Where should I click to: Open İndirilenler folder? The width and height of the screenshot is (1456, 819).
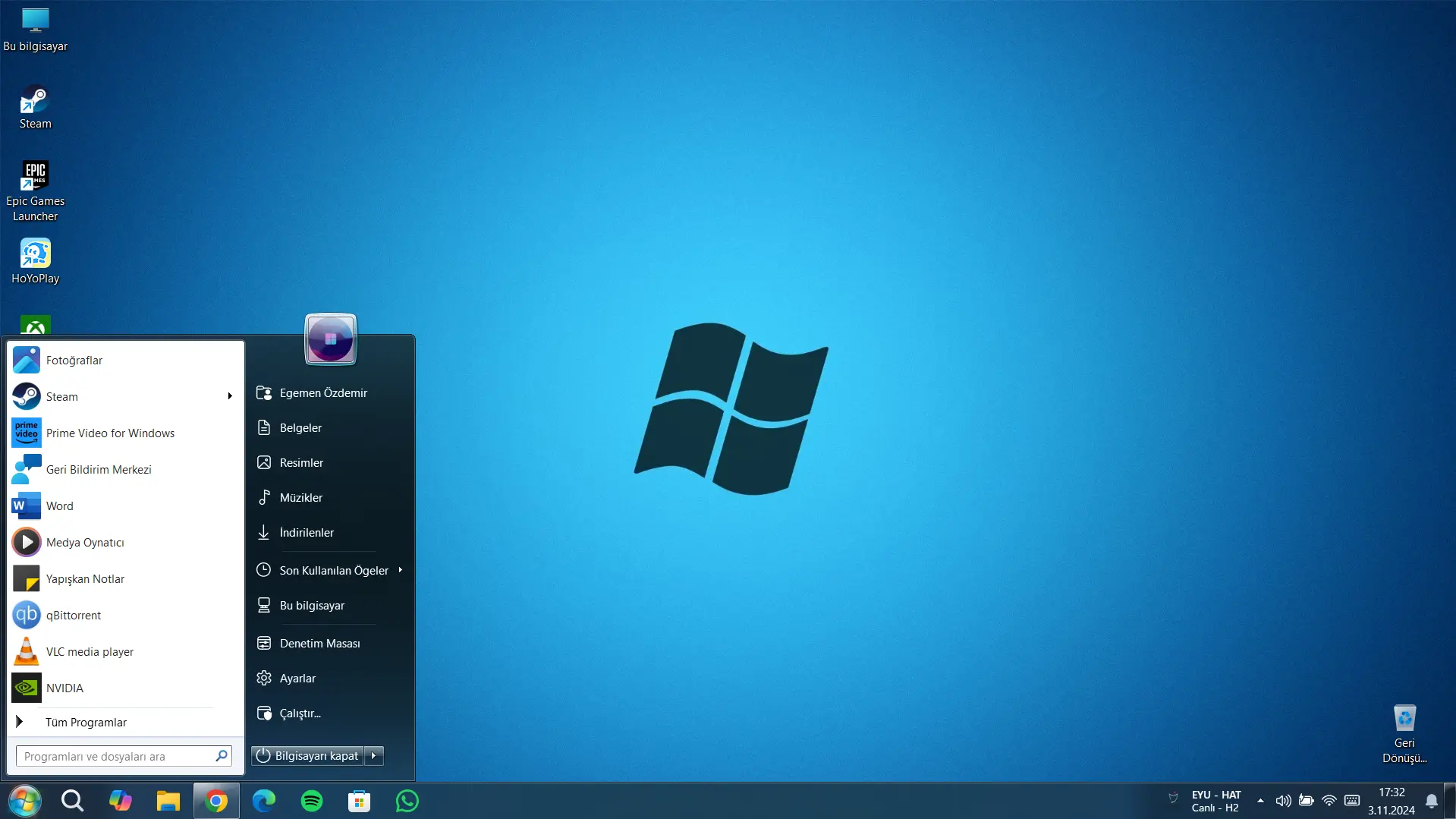pos(331,533)
